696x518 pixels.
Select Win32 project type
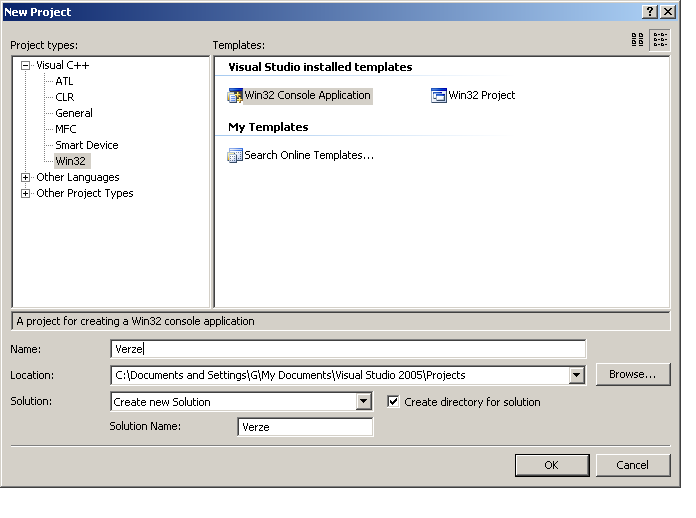click(x=70, y=161)
